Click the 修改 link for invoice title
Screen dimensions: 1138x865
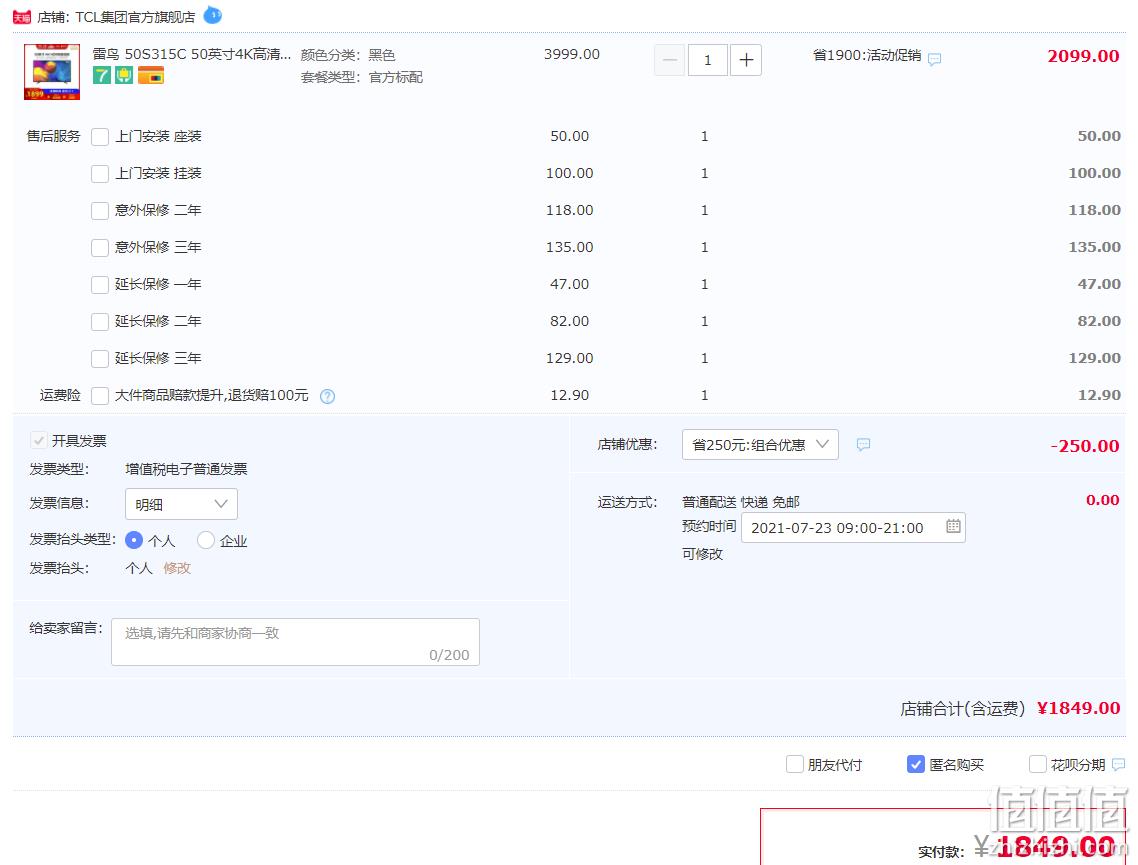(x=177, y=568)
